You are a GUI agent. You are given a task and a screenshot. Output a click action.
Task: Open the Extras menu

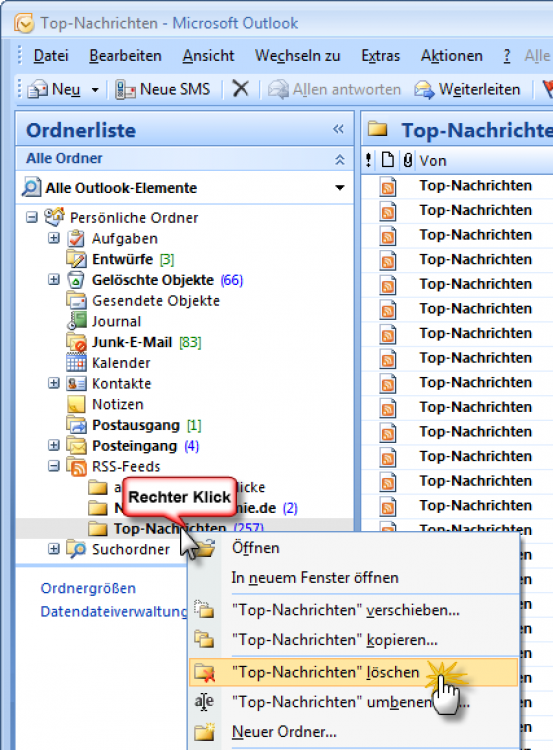tap(380, 56)
